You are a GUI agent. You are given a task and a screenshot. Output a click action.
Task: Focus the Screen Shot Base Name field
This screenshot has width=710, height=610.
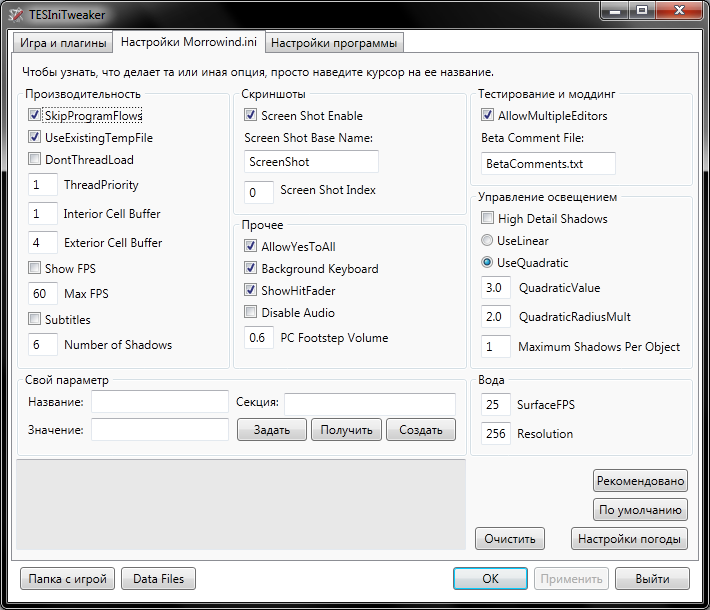[311, 162]
